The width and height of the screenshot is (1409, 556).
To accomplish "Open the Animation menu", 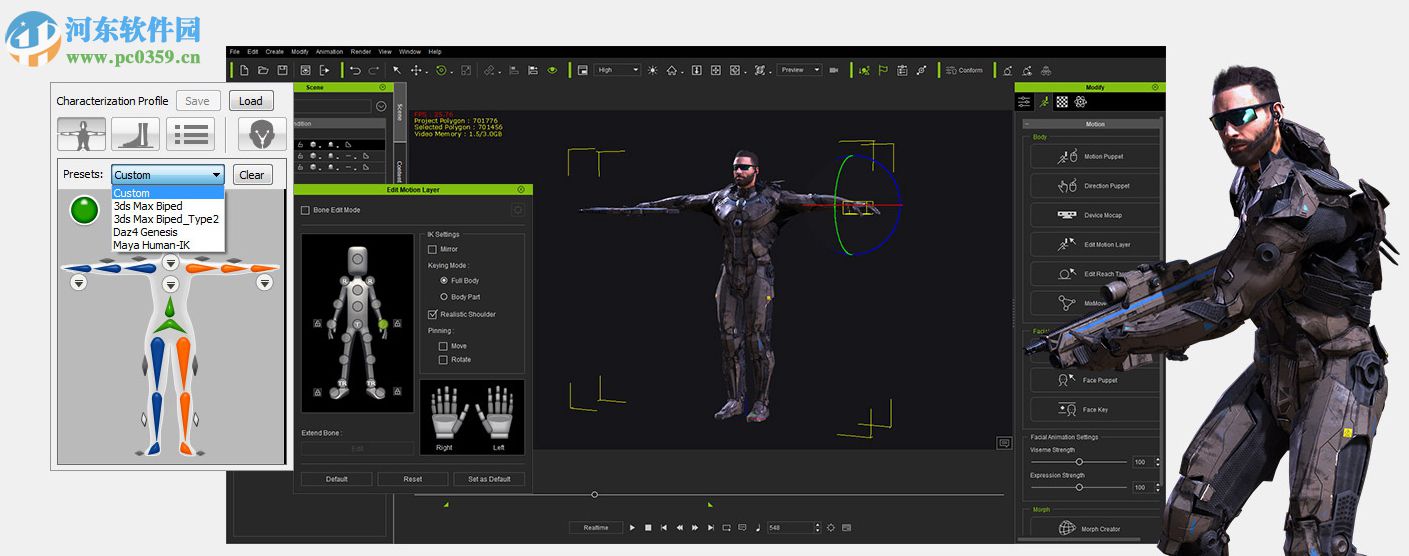I will 329,52.
